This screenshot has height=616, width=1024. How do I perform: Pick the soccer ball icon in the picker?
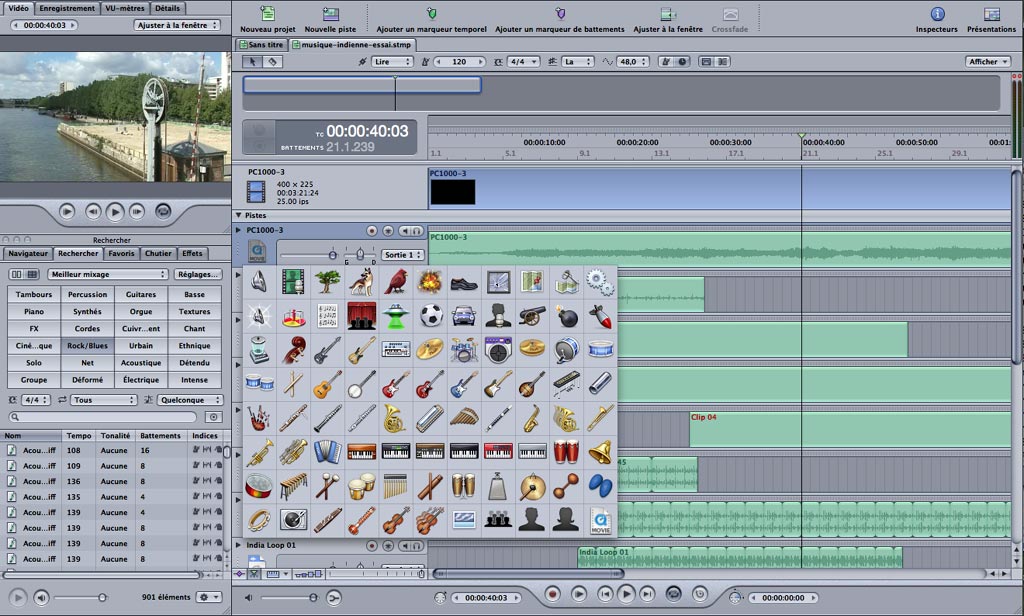(430, 316)
